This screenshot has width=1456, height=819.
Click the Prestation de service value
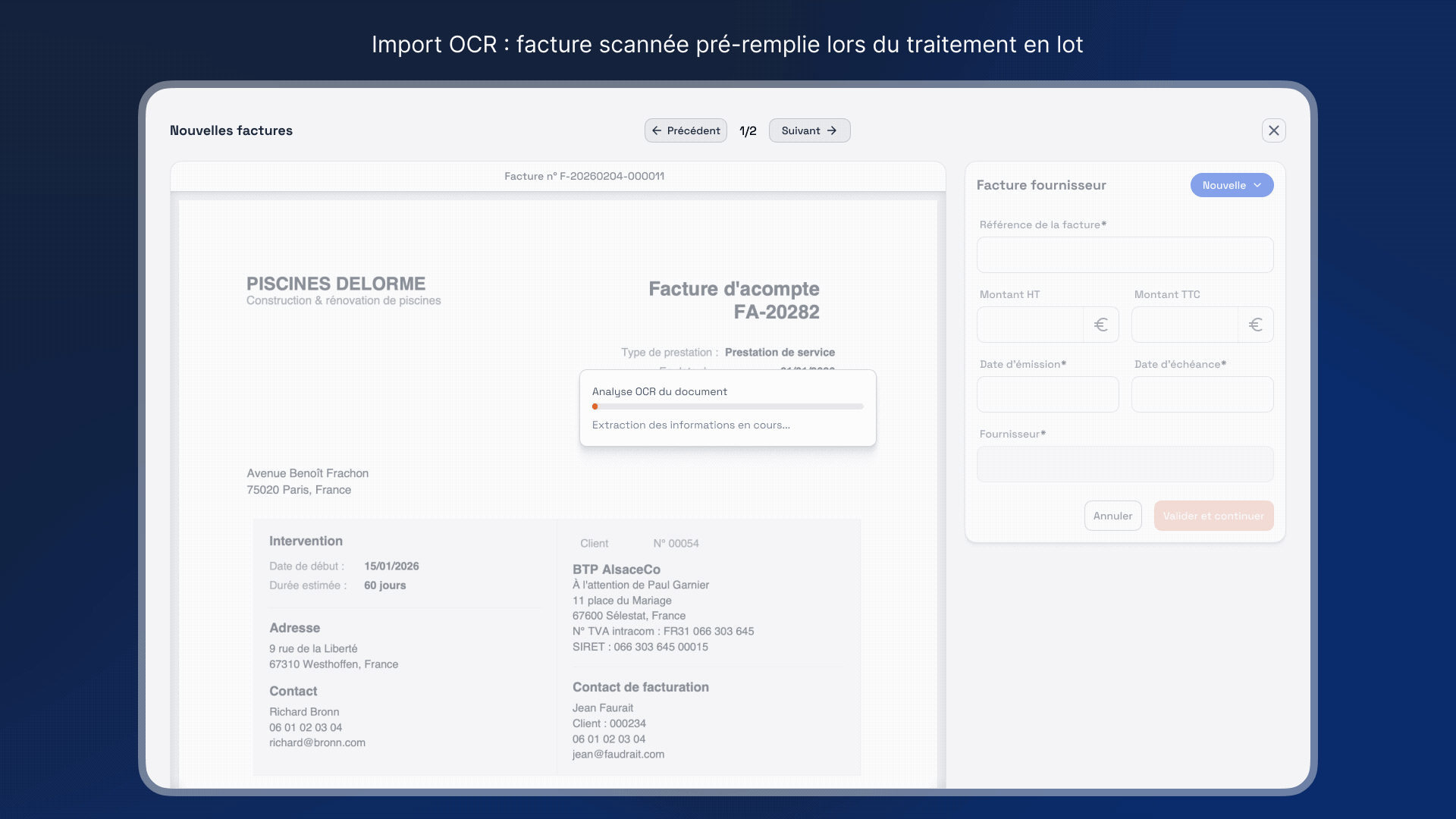click(780, 353)
